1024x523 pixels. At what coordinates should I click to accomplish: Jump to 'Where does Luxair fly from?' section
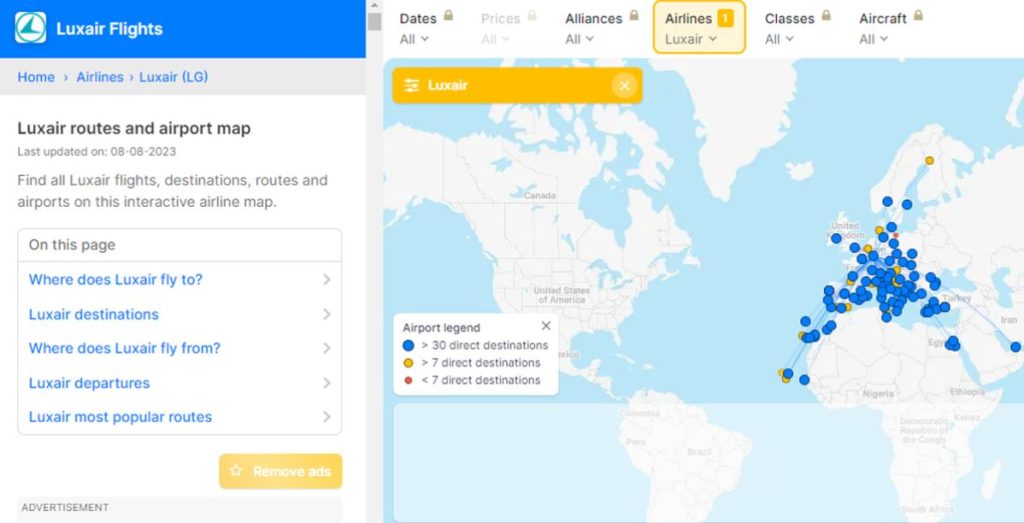click(125, 348)
